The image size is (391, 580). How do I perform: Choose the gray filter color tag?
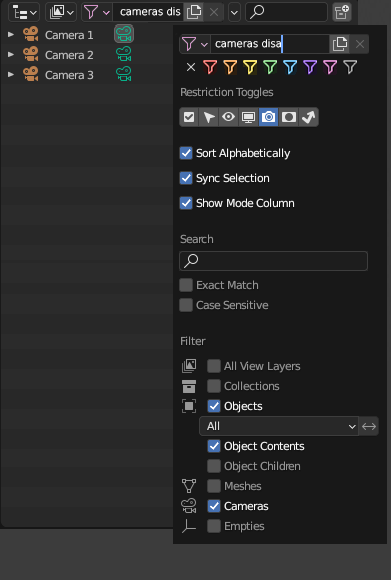point(350,67)
